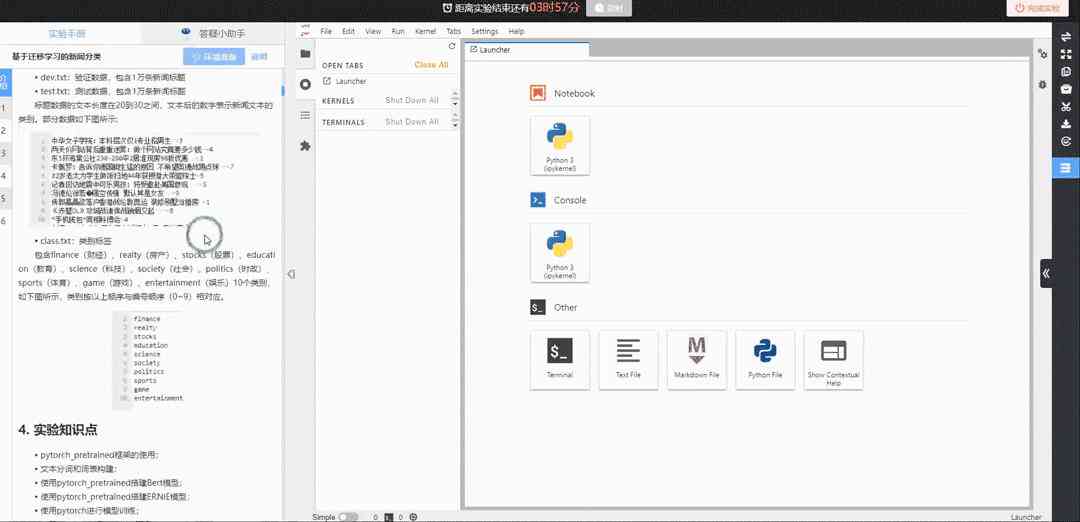Click Shut Down All for Terminals
Screen dimensions: 1080x522
point(412,122)
